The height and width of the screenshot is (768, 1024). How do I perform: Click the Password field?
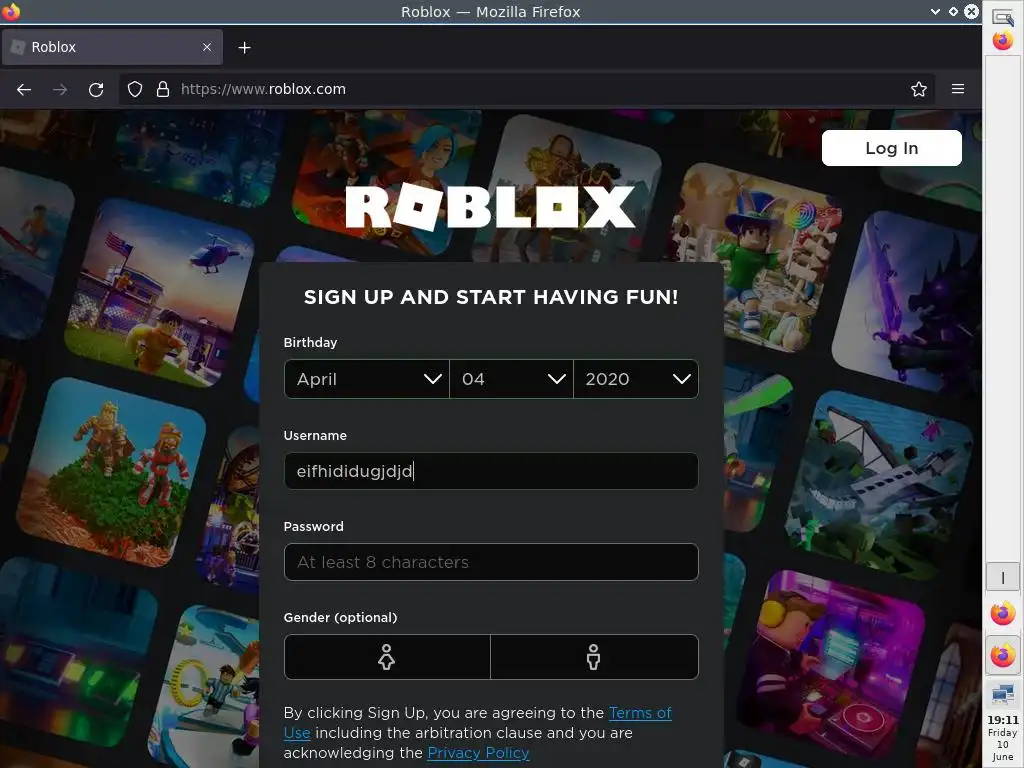(491, 562)
